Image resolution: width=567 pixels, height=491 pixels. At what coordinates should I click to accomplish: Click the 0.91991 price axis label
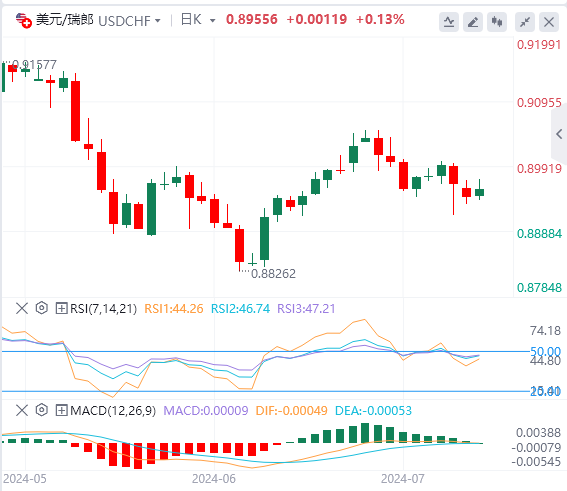pos(539,45)
